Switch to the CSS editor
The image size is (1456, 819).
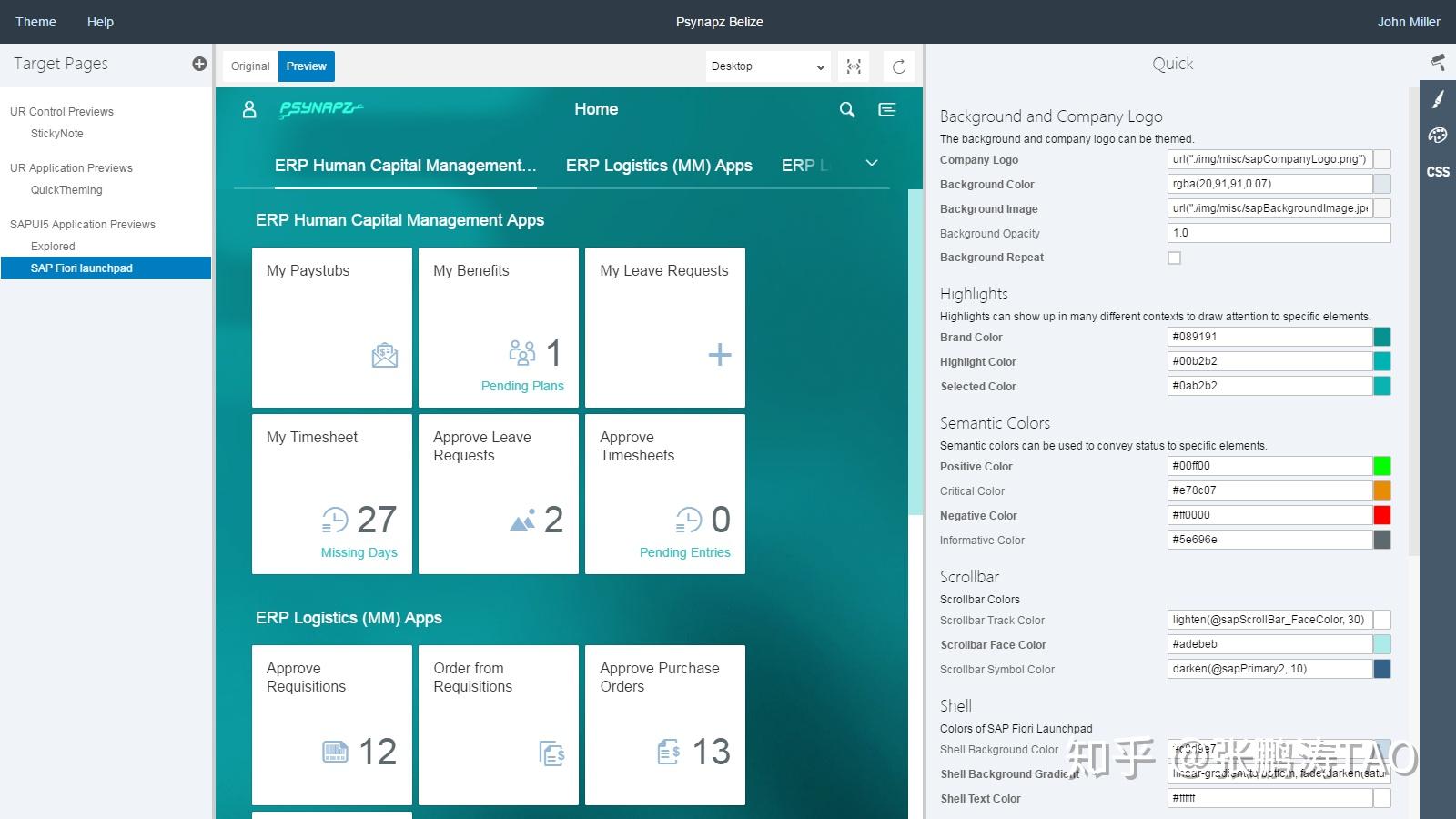(1438, 171)
